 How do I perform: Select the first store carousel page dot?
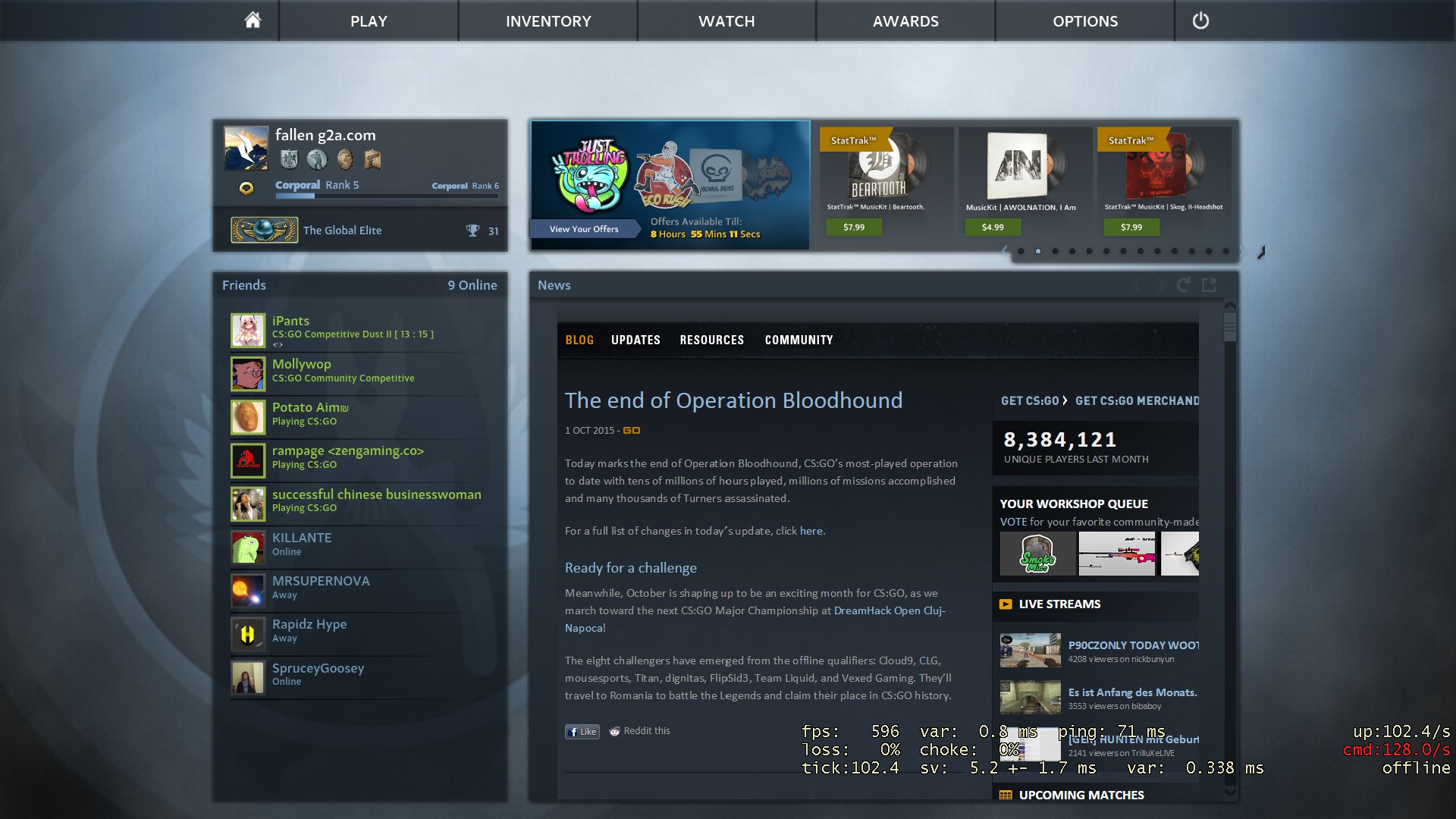1021,251
